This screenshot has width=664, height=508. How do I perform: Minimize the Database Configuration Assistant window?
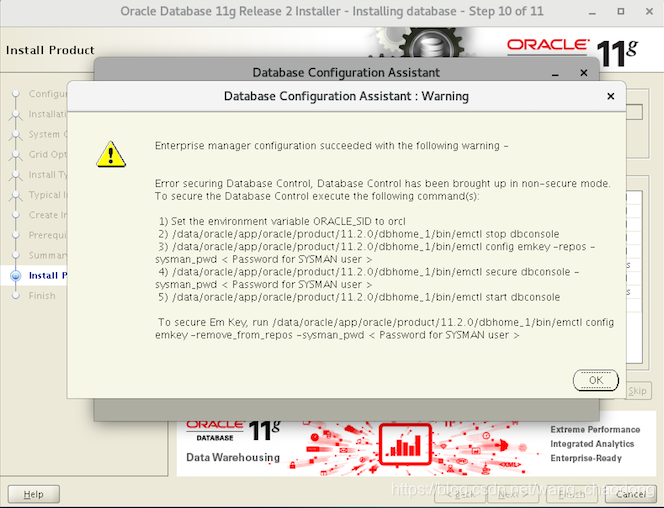click(x=555, y=74)
